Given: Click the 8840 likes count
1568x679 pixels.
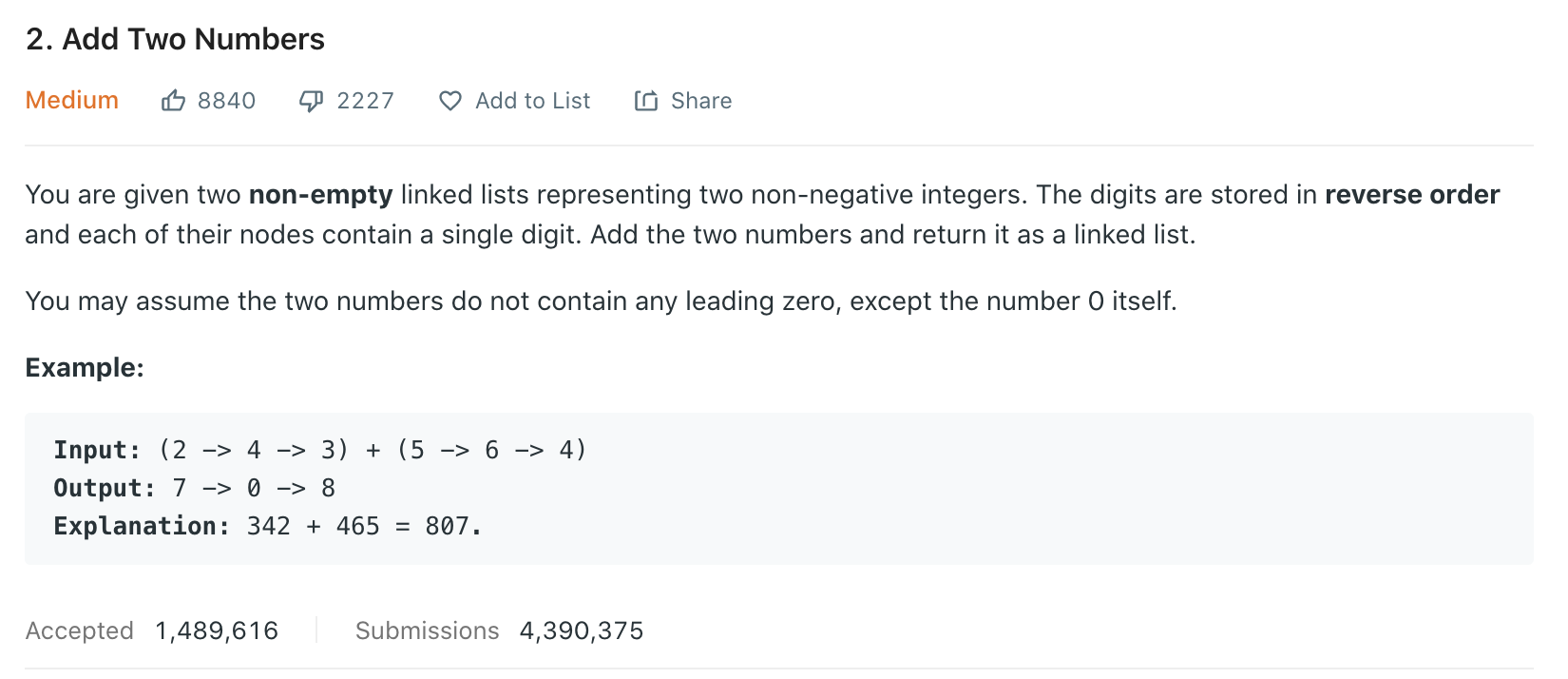Looking at the screenshot, I should click(226, 101).
